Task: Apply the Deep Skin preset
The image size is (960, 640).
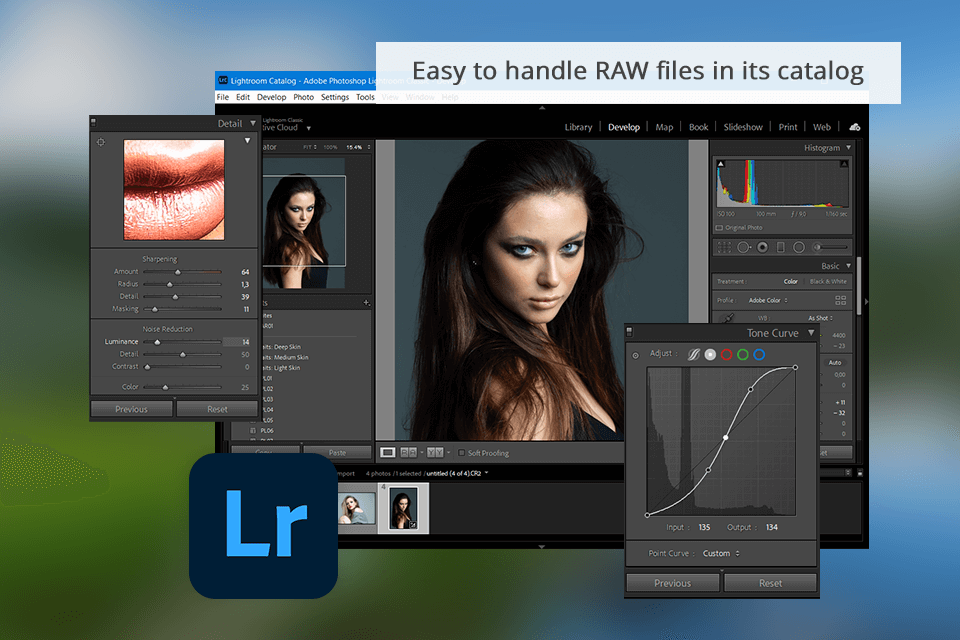Action: click(282, 347)
